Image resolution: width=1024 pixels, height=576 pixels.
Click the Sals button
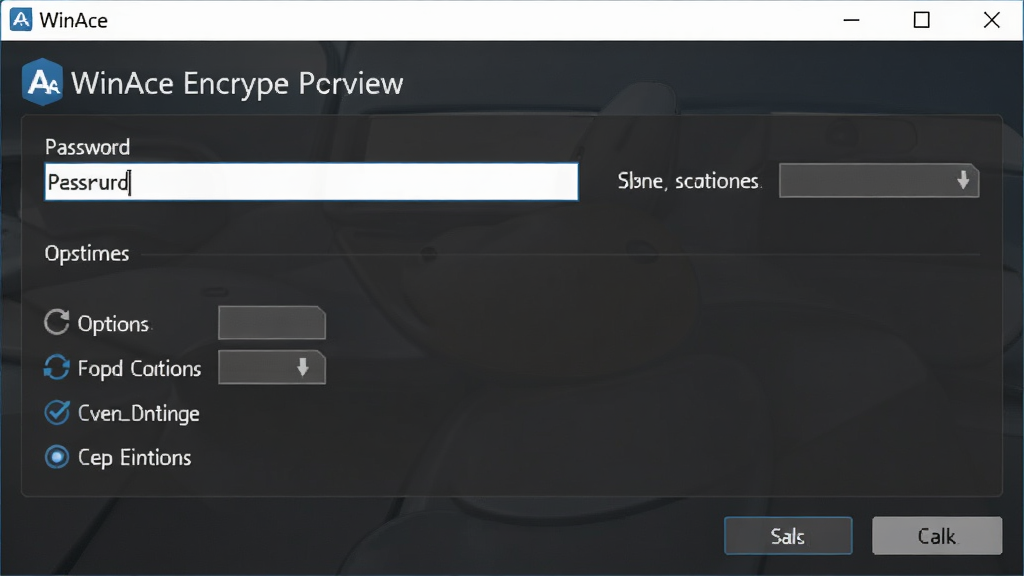[x=788, y=536]
